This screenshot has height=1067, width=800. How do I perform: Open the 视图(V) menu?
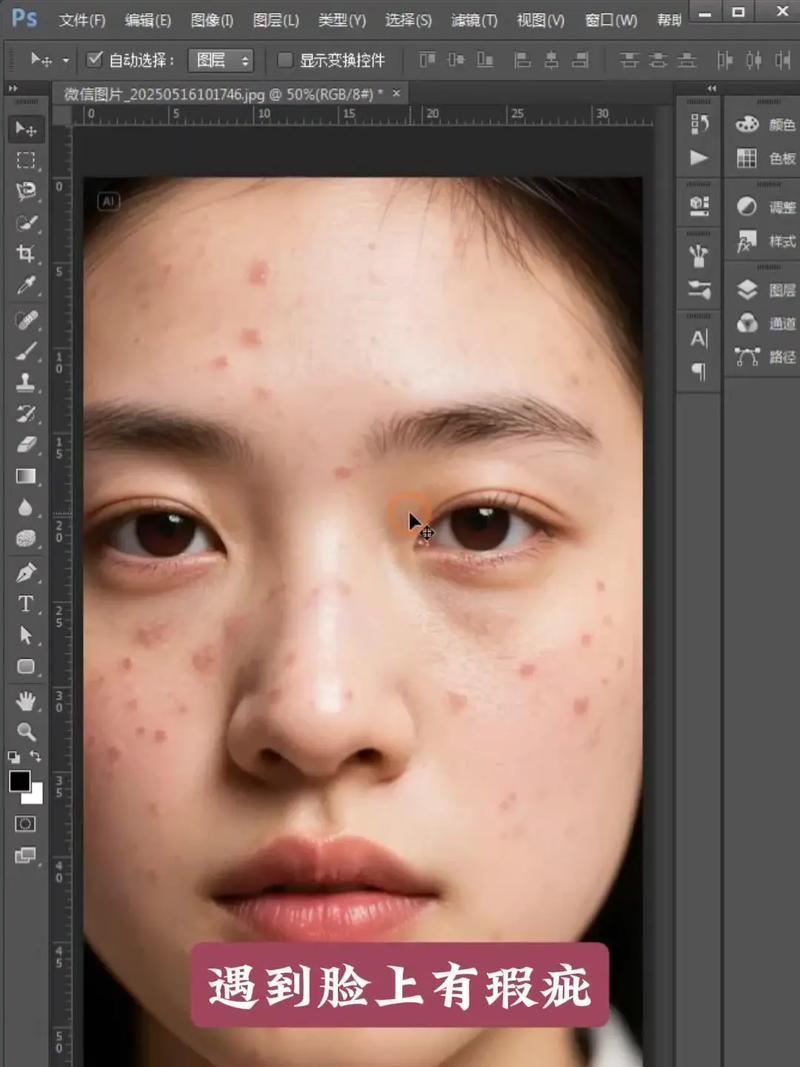click(540, 20)
